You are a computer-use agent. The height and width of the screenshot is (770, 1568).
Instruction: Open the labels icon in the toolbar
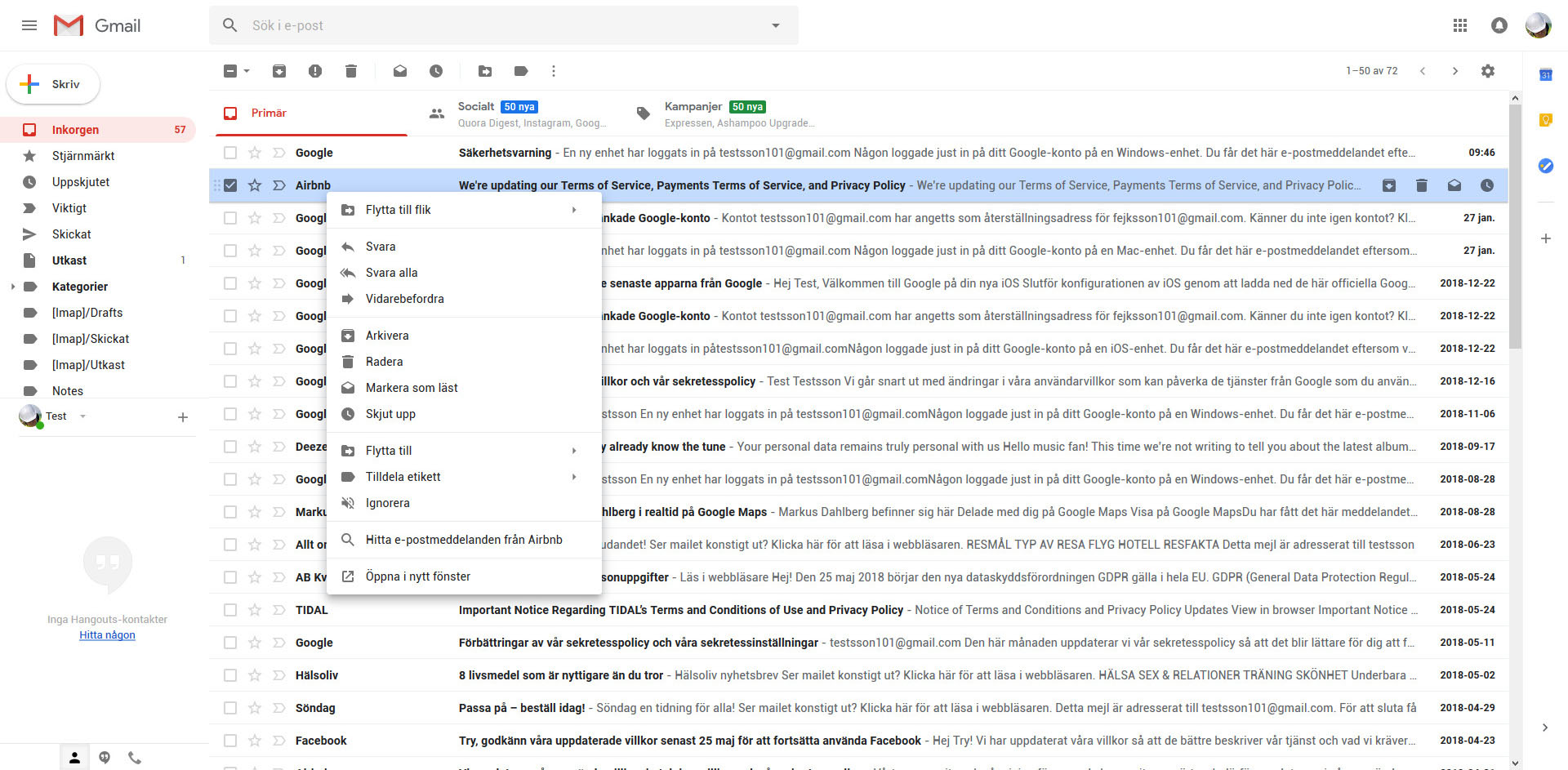521,71
